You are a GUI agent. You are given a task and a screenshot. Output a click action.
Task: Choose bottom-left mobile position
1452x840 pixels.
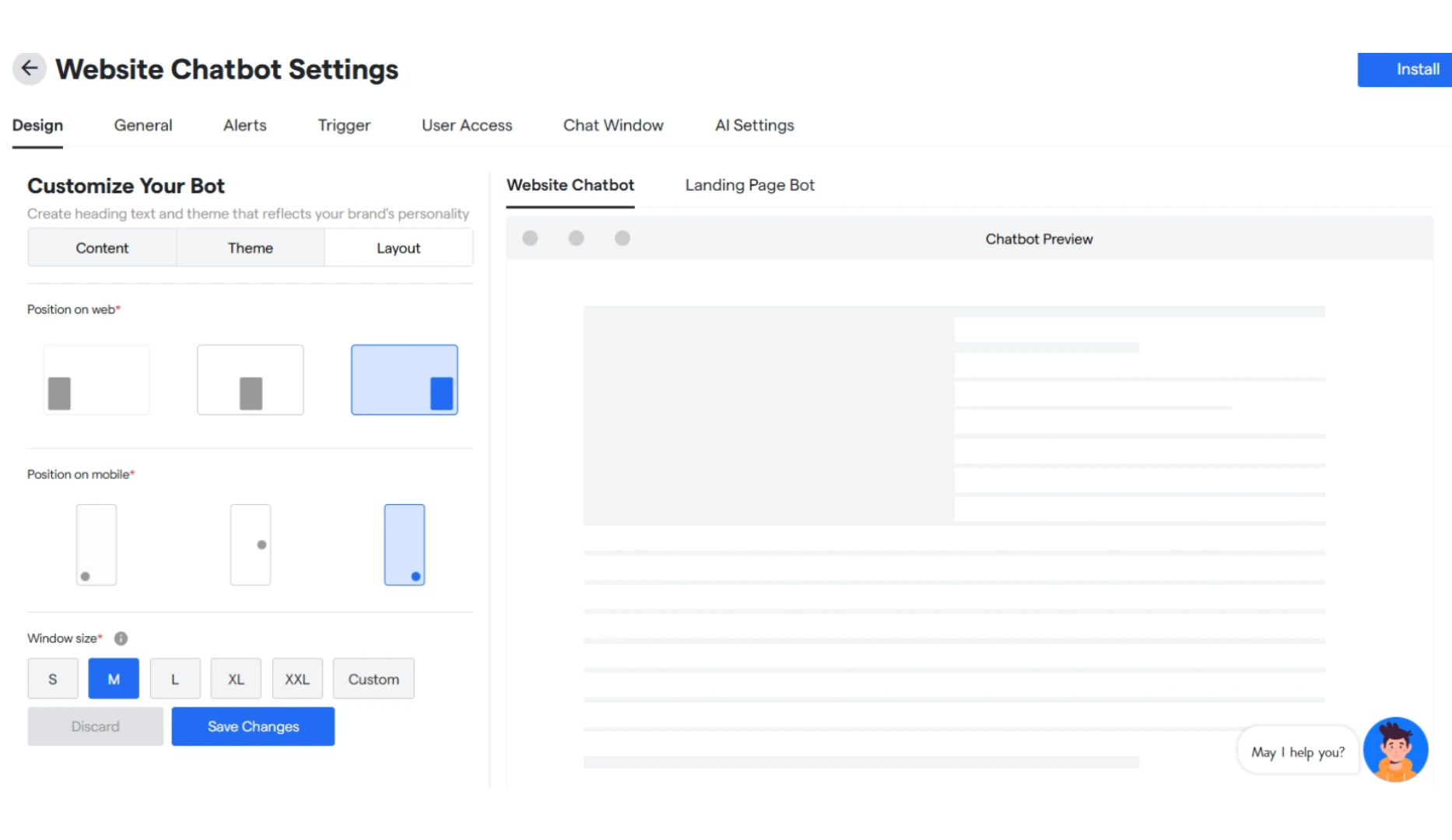96,544
